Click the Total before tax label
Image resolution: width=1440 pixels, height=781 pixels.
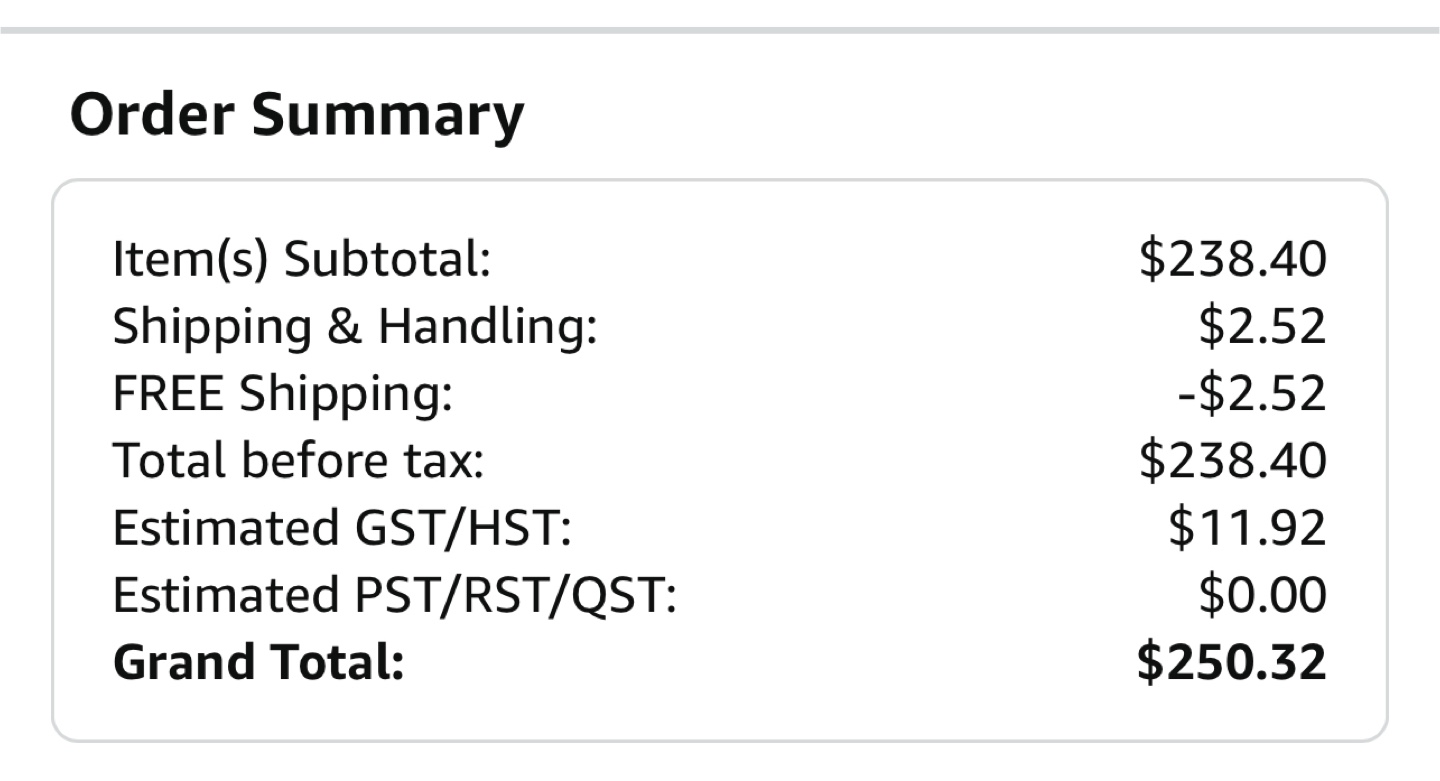tap(298, 461)
